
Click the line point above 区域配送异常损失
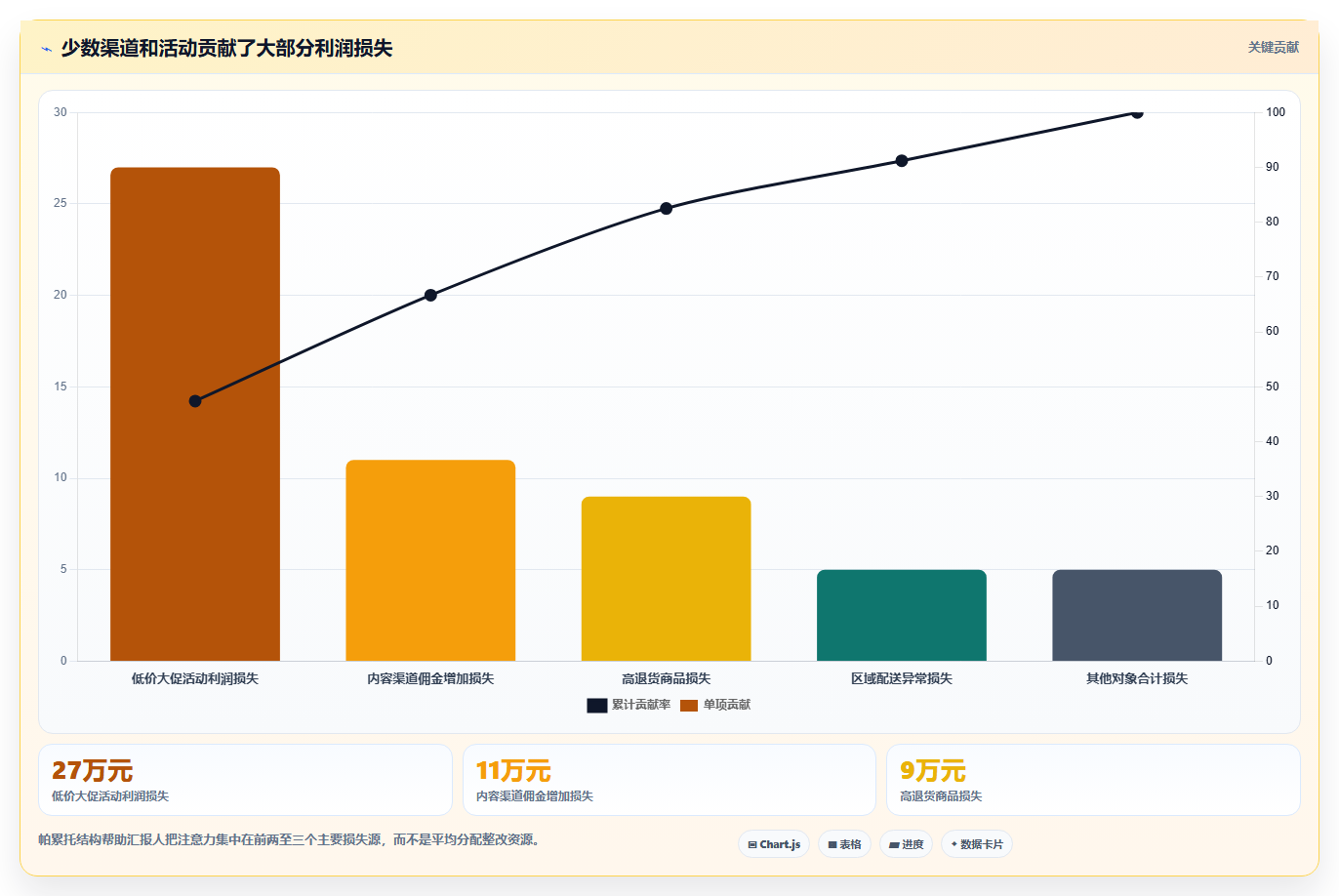902,160
